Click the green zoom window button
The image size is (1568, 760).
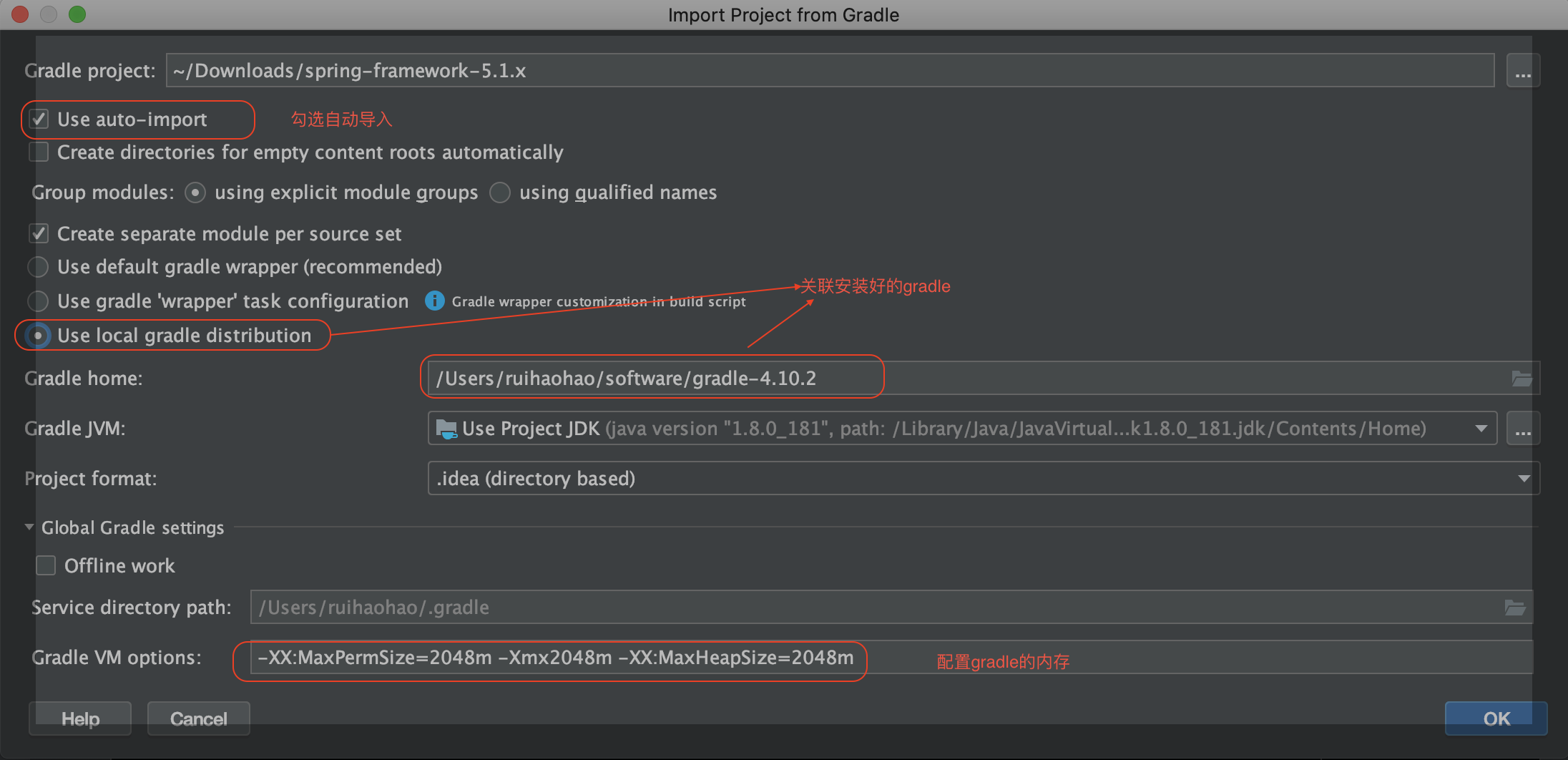point(77,14)
